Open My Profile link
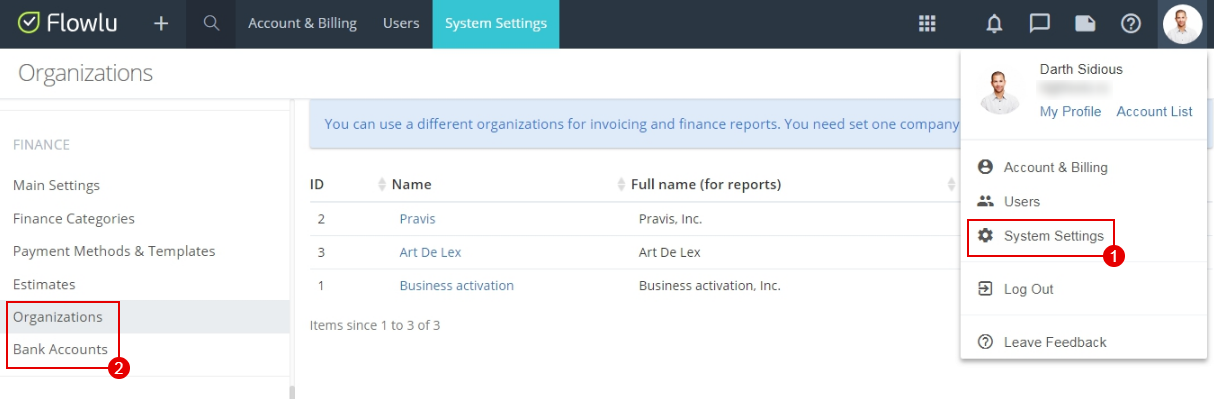 (1070, 111)
